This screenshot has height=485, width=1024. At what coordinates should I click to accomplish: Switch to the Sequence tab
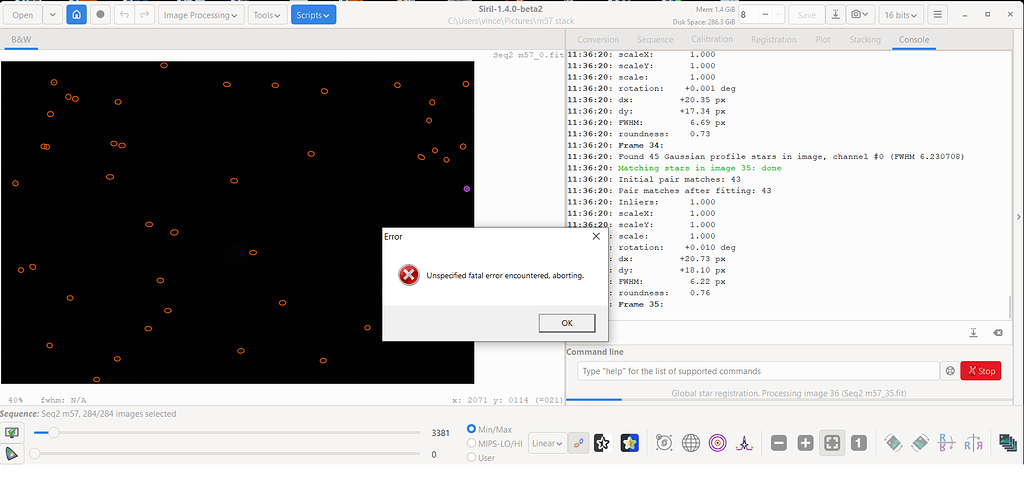pos(655,40)
